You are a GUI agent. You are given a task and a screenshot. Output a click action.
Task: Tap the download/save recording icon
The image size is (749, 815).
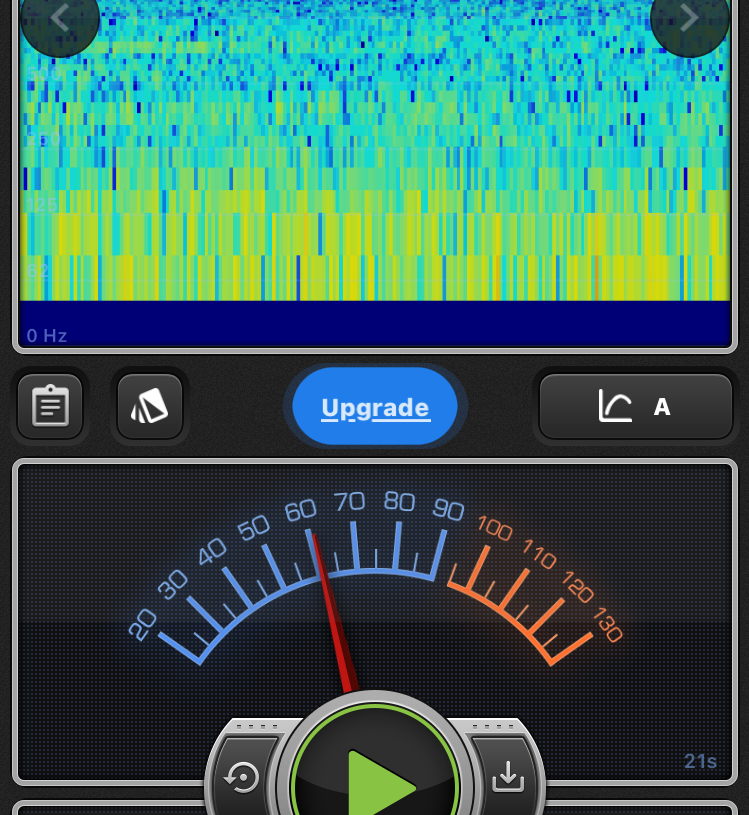pyautogui.click(x=508, y=776)
